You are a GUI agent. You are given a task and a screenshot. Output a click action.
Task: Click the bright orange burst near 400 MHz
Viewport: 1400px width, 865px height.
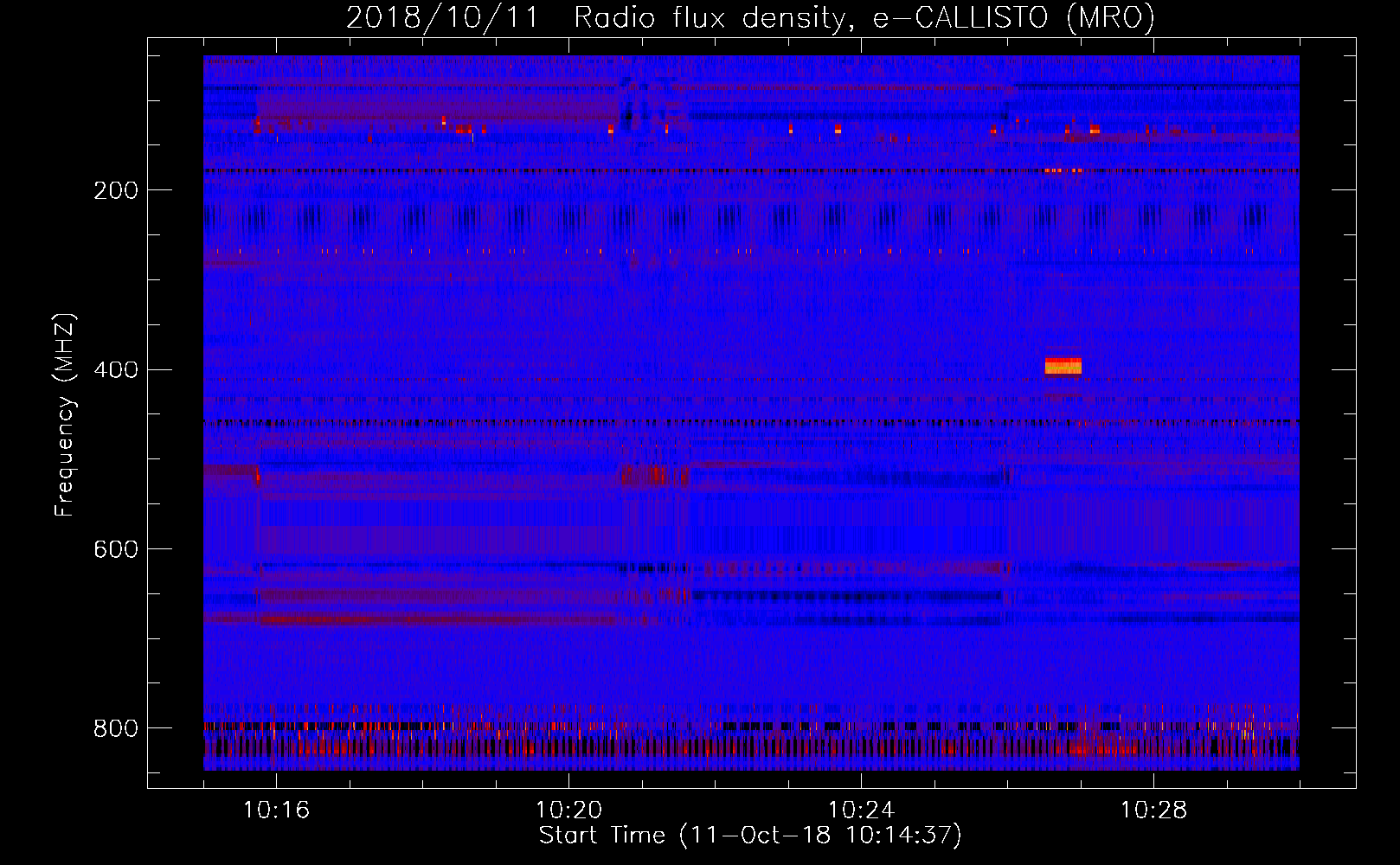1063,366
